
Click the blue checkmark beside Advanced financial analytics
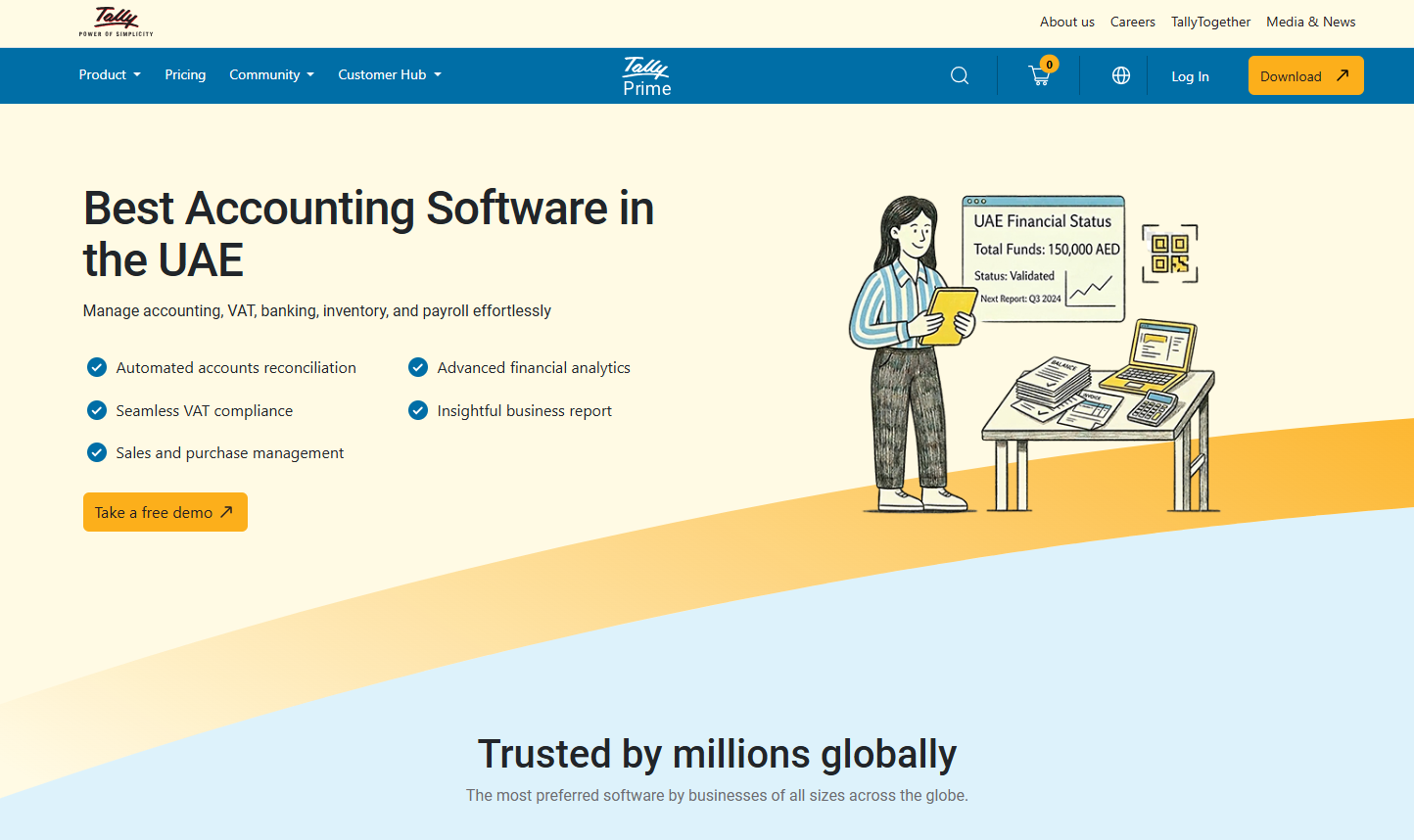[x=418, y=367]
